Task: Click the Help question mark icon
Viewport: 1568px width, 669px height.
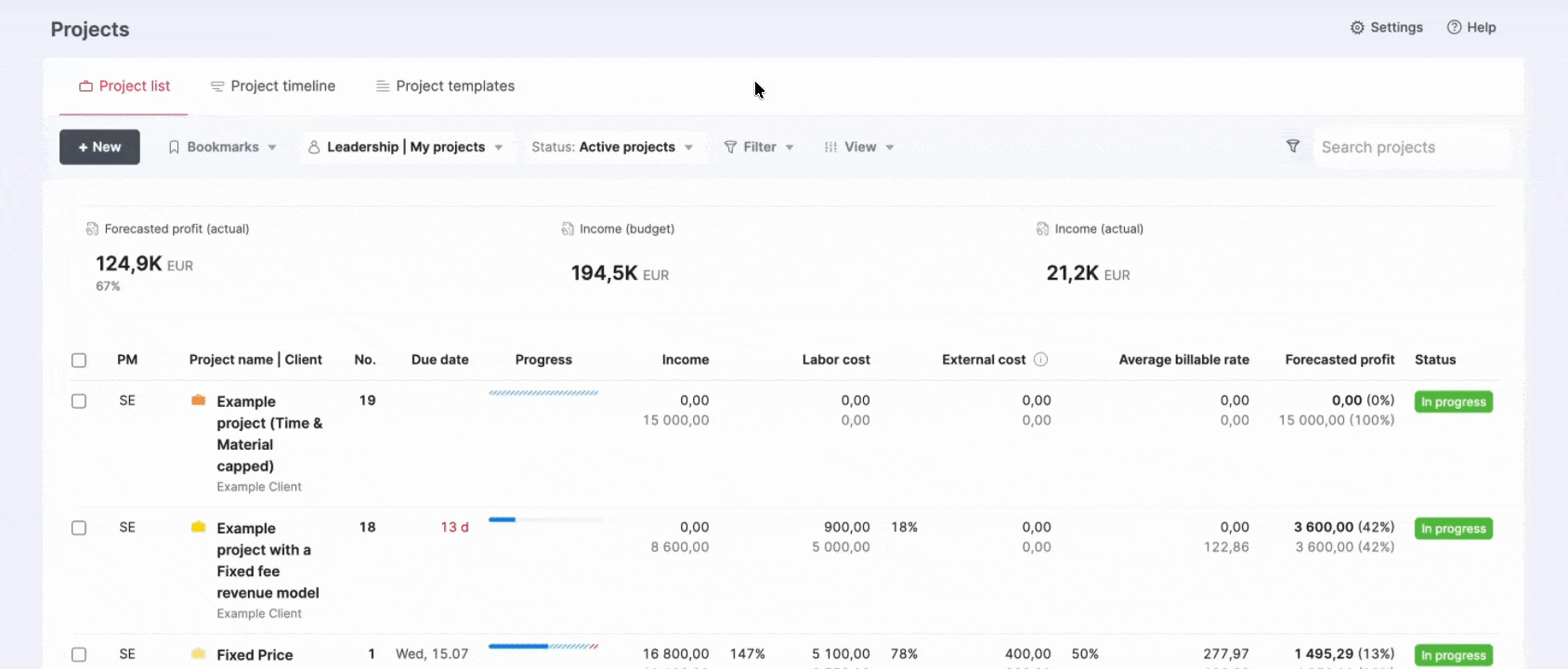Action: (1454, 28)
